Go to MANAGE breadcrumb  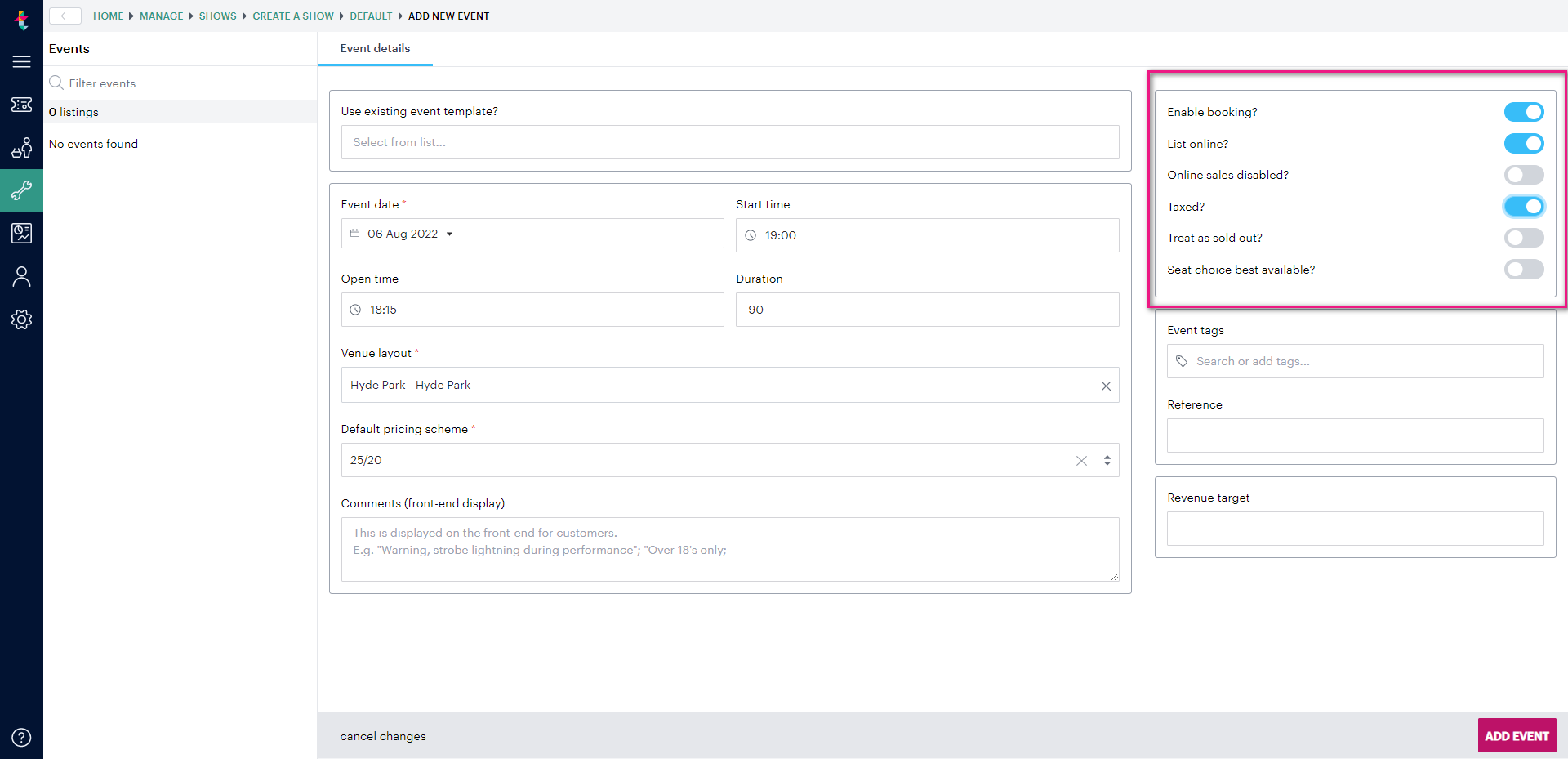[161, 16]
